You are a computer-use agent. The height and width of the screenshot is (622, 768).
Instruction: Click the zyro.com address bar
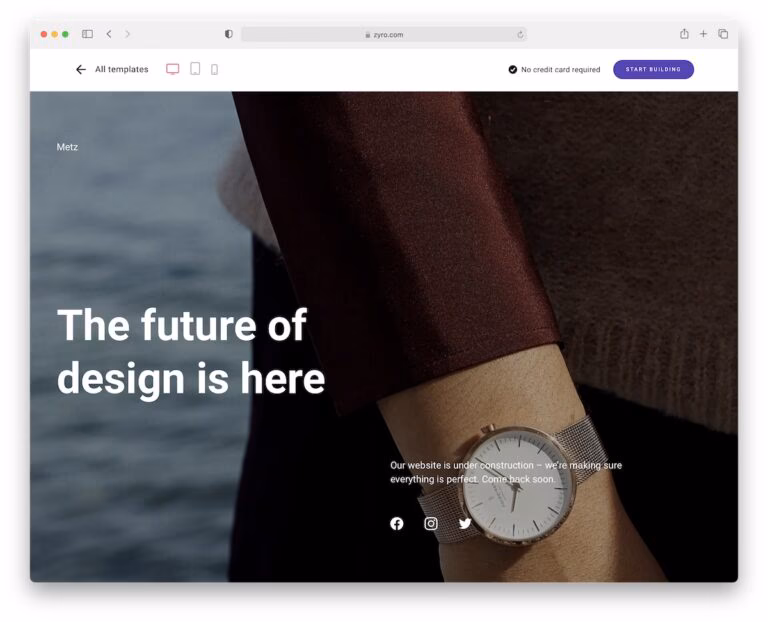(384, 34)
